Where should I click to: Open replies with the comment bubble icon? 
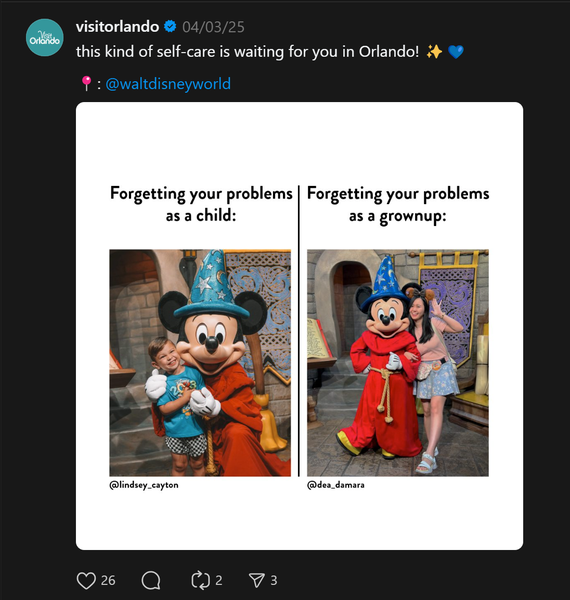(151, 580)
